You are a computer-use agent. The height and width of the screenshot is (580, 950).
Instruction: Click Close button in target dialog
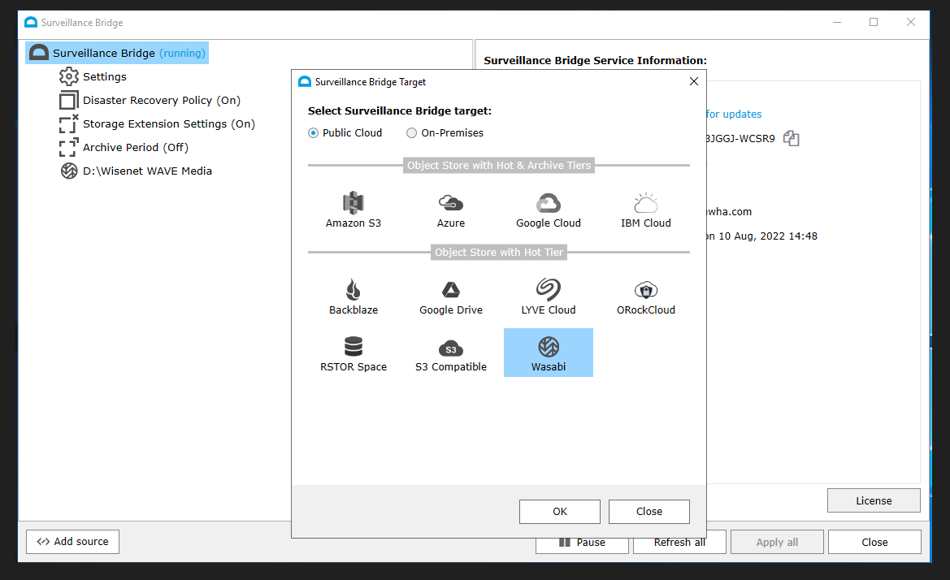(x=649, y=512)
